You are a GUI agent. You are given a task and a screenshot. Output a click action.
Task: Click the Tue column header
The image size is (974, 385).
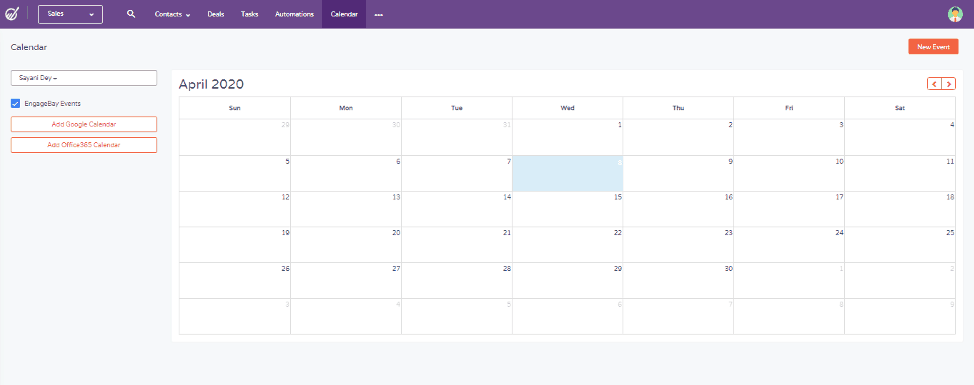pyautogui.click(x=457, y=108)
